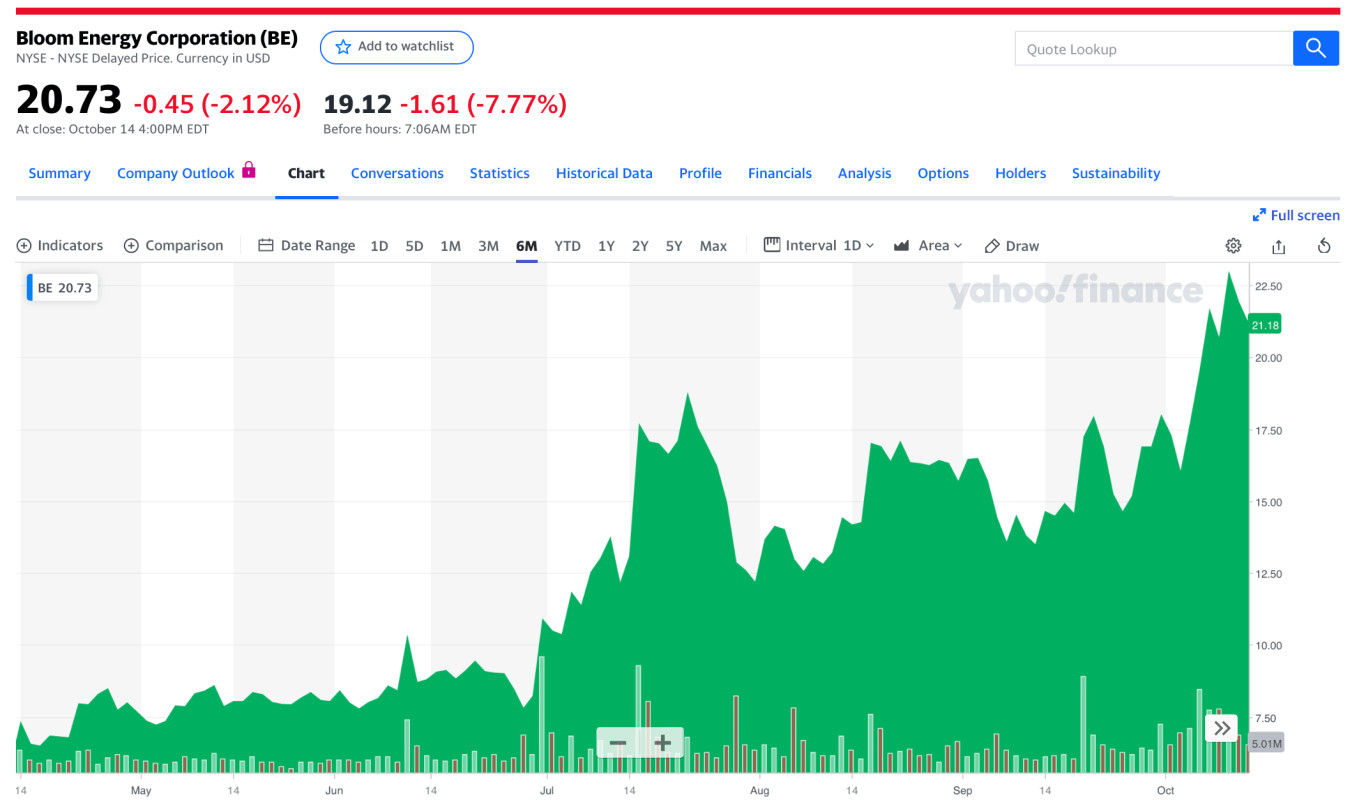
Task: Open Indicators panel
Action: [60, 245]
